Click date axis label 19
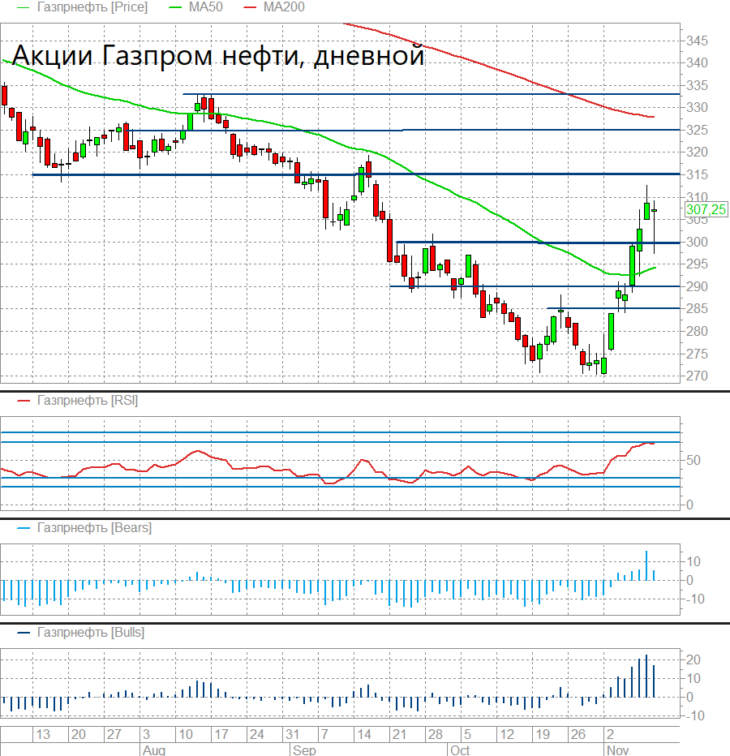This screenshot has height=756, width=730. pyautogui.click(x=542, y=735)
